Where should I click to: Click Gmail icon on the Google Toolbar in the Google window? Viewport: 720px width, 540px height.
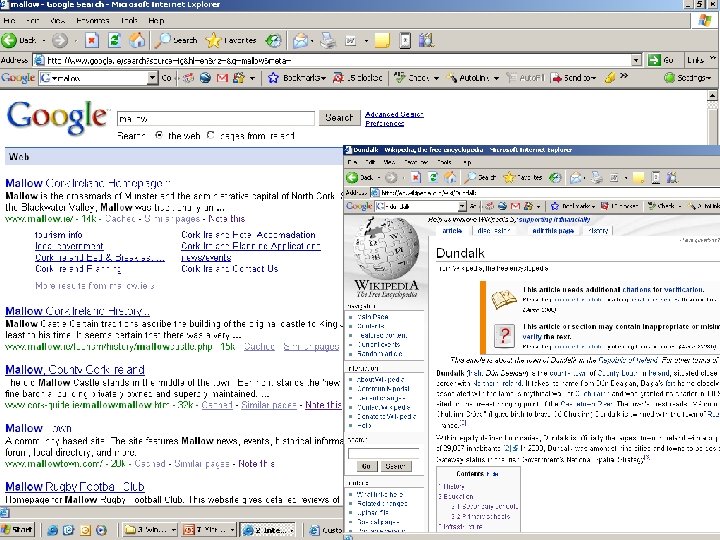pos(222,78)
